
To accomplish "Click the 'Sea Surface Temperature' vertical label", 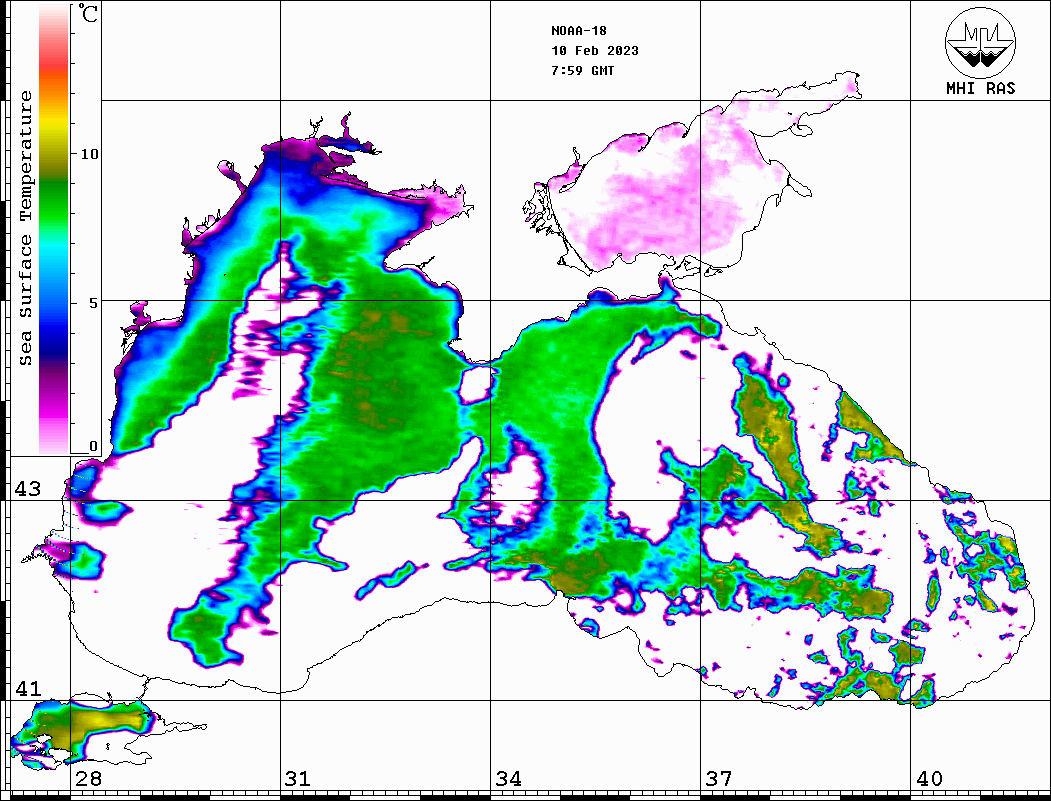I will [25, 229].
